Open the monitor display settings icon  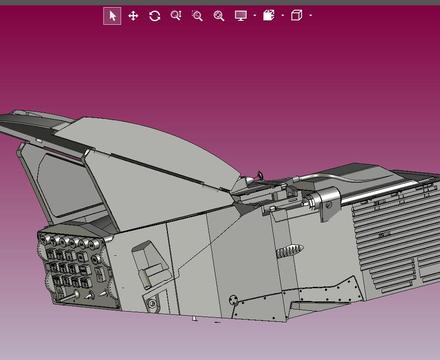point(241,16)
